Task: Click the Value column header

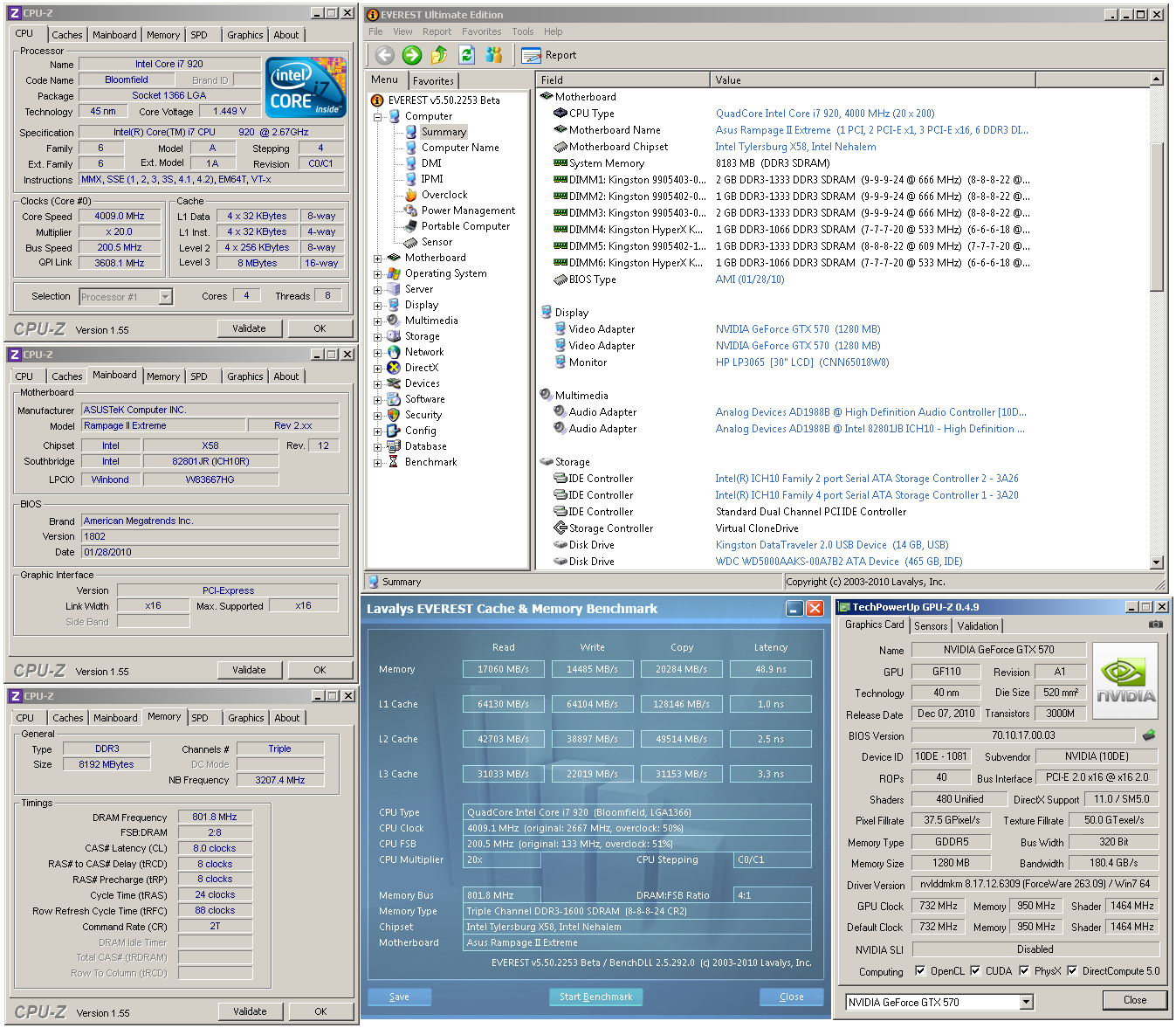Action: [872, 79]
